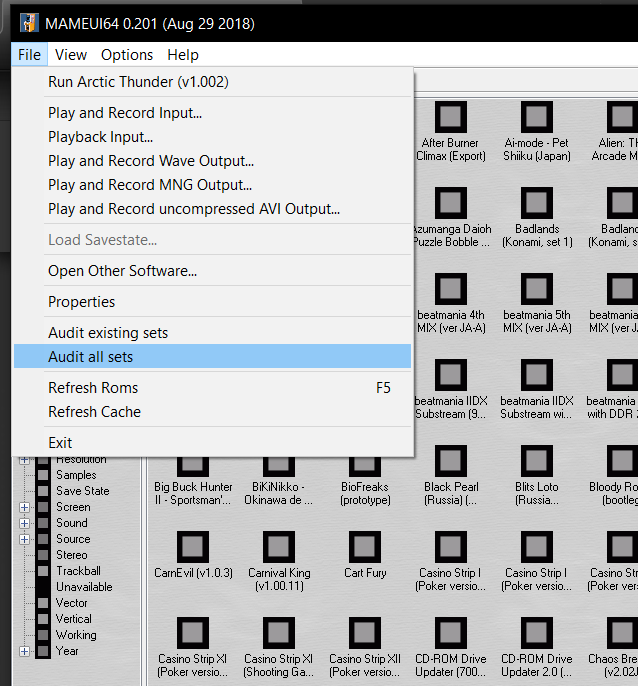Select beatmania 5th MIX (ver JA-A) icon
This screenshot has width=638, height=686.
[x=537, y=289]
